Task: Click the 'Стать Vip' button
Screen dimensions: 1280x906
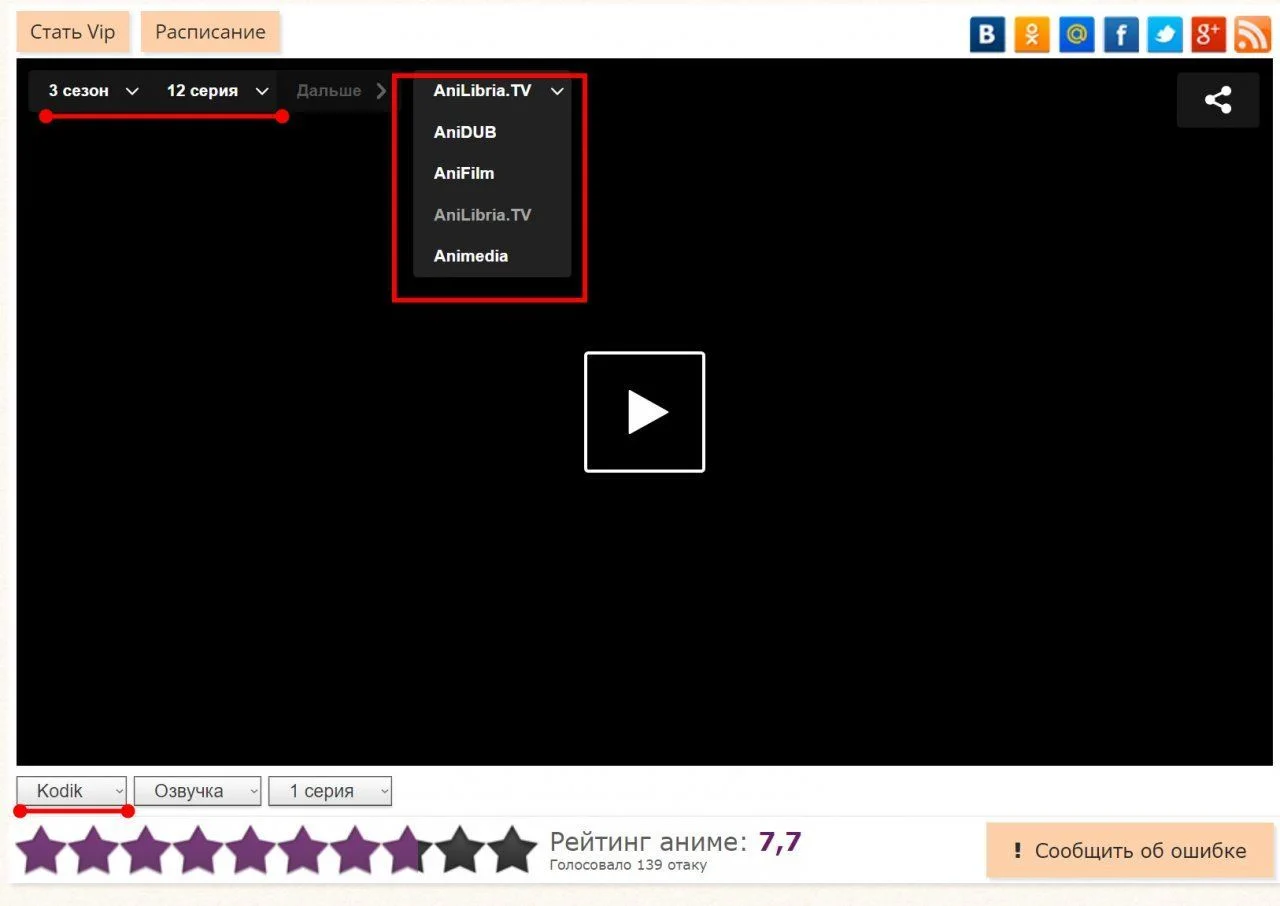Action: click(x=73, y=32)
